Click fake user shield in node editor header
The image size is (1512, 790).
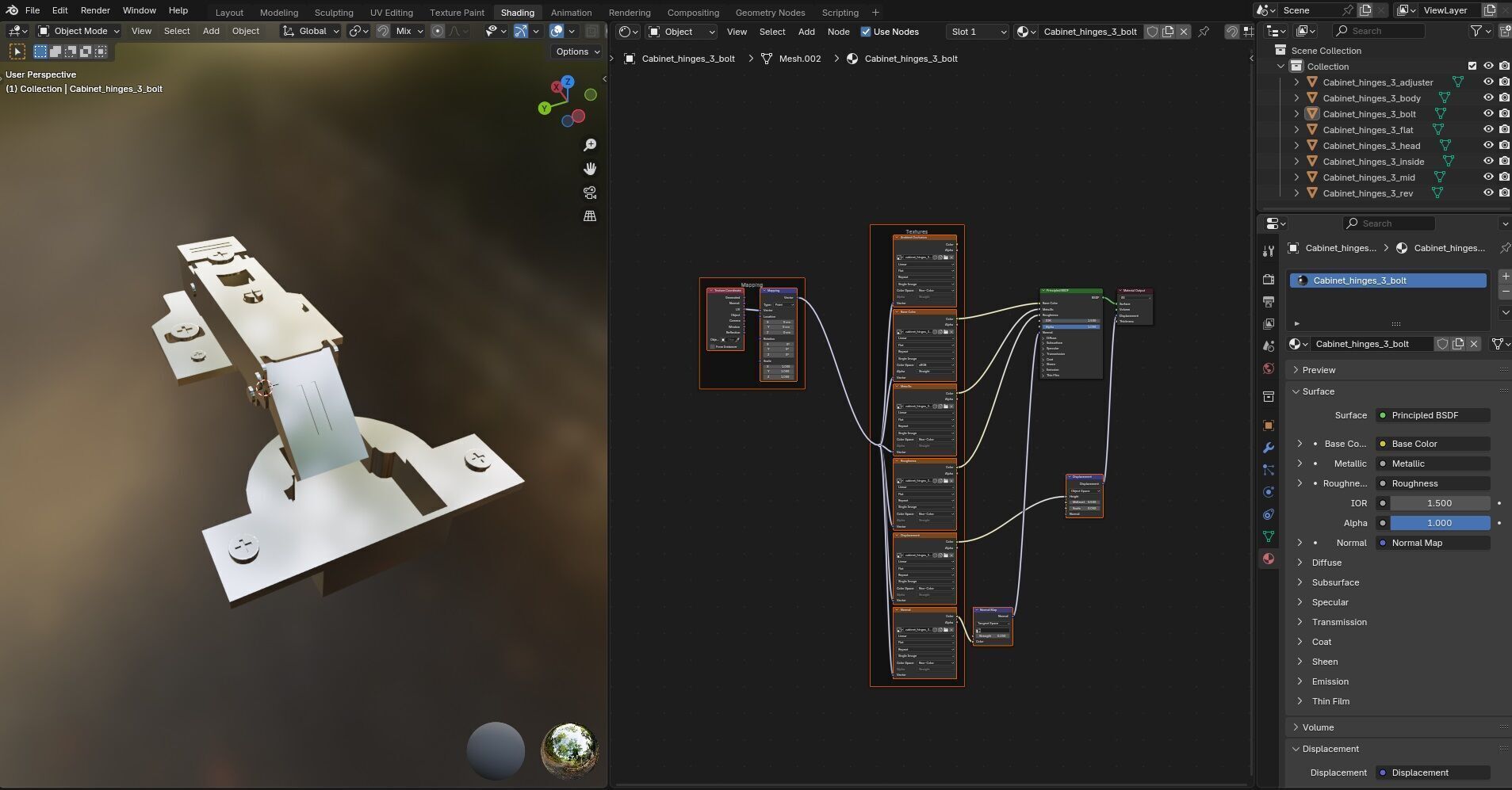1152,32
